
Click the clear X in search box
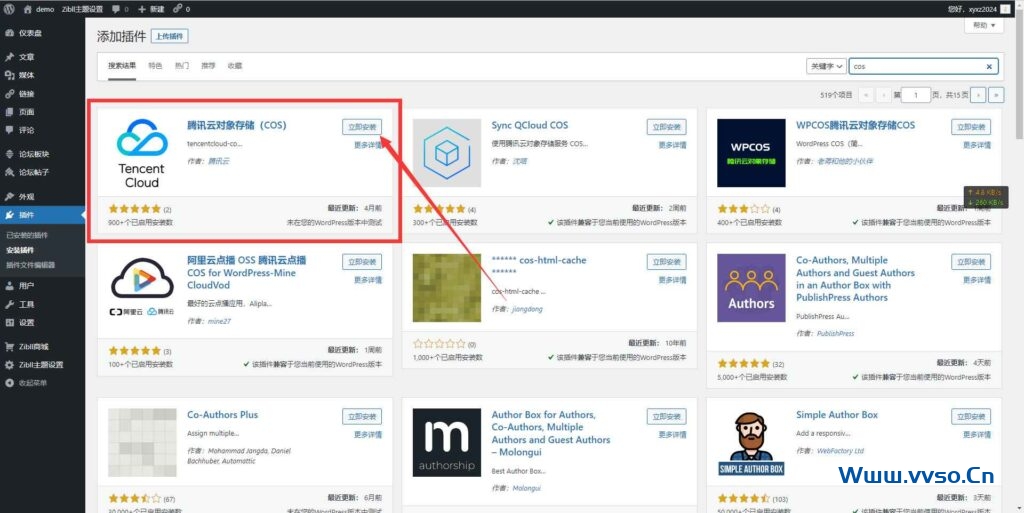(x=990, y=66)
